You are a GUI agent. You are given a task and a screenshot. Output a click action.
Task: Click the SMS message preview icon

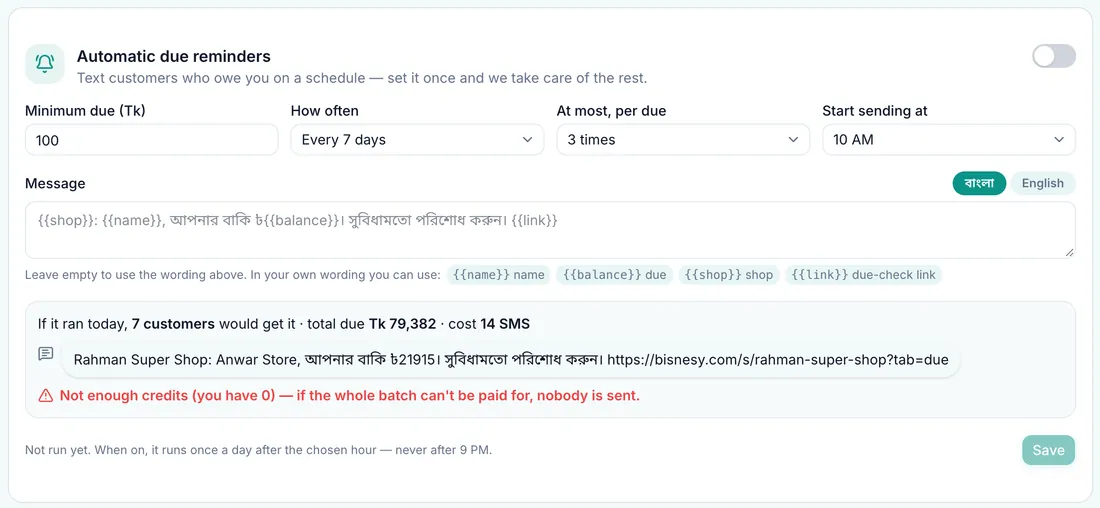[x=46, y=354]
